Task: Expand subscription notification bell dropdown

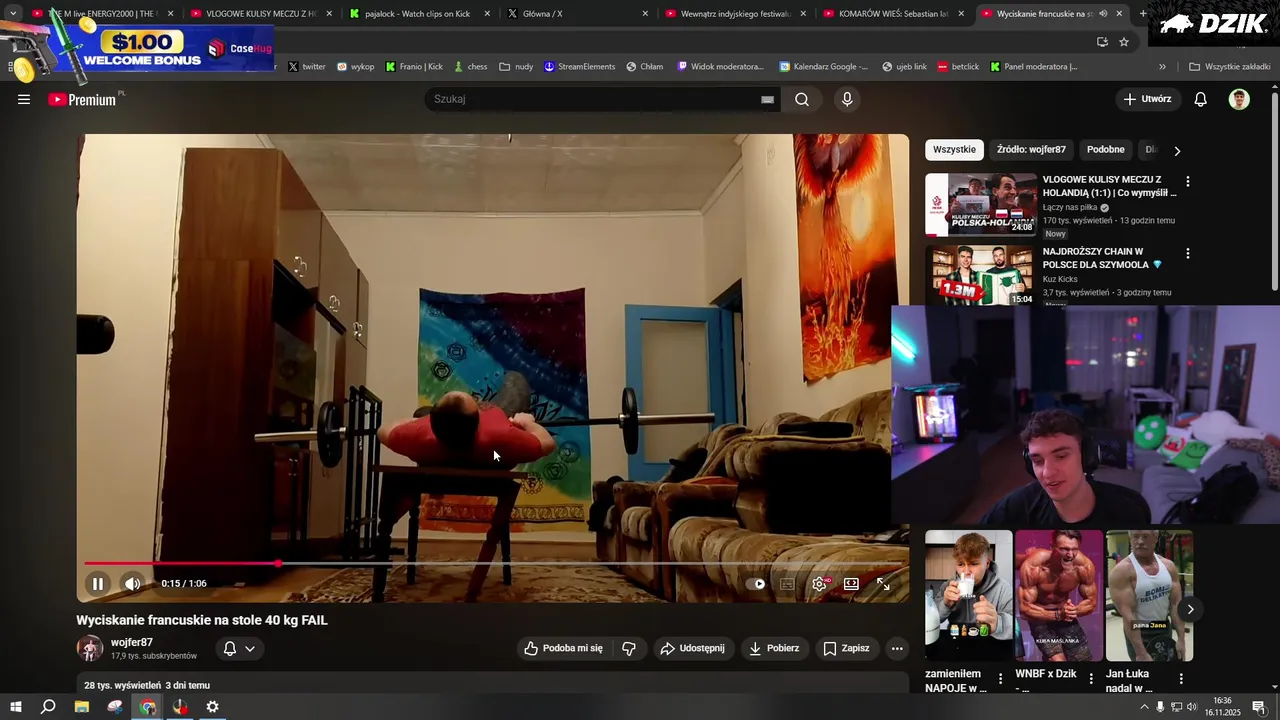Action: pyautogui.click(x=239, y=648)
